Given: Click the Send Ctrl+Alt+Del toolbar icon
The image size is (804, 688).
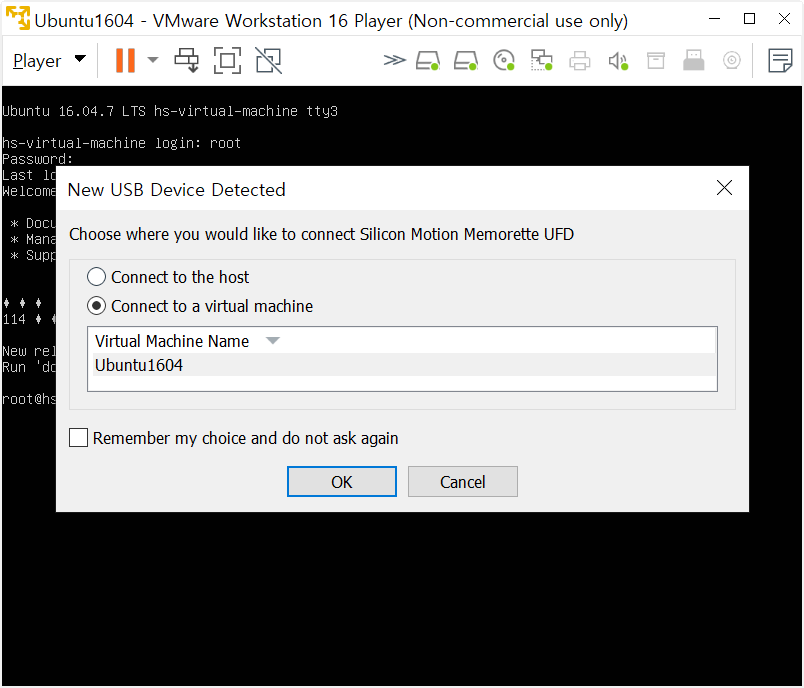Looking at the screenshot, I should (187, 60).
